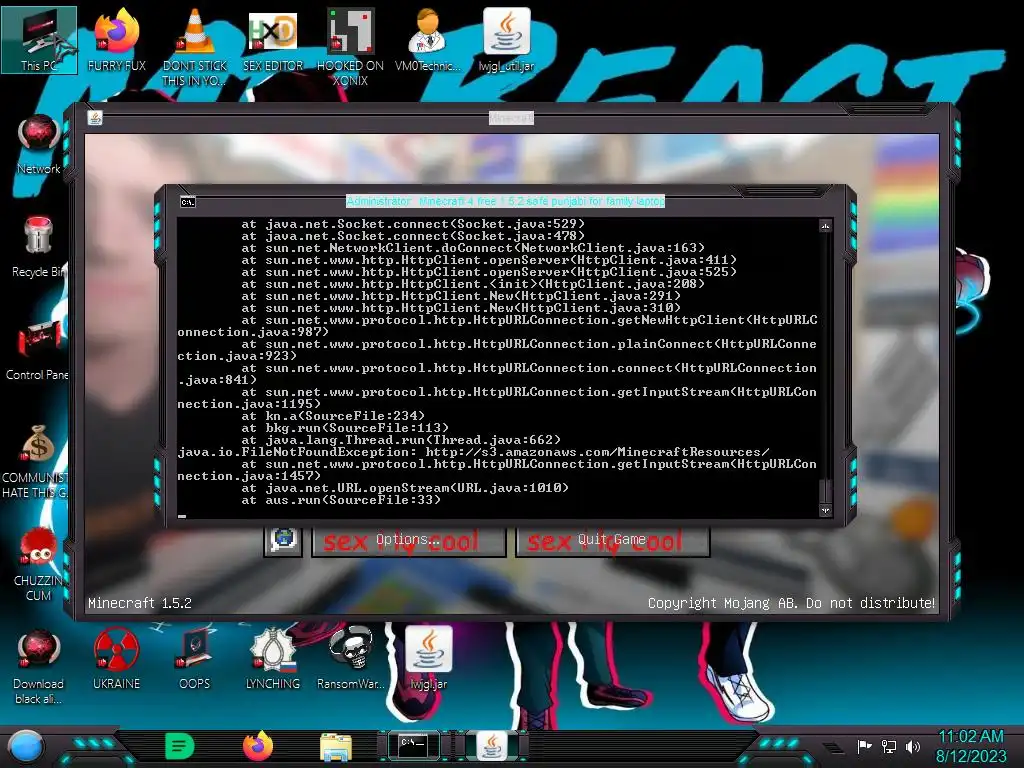Select the lwjgl.jar file icon
The width and height of the screenshot is (1024, 768).
click(429, 658)
